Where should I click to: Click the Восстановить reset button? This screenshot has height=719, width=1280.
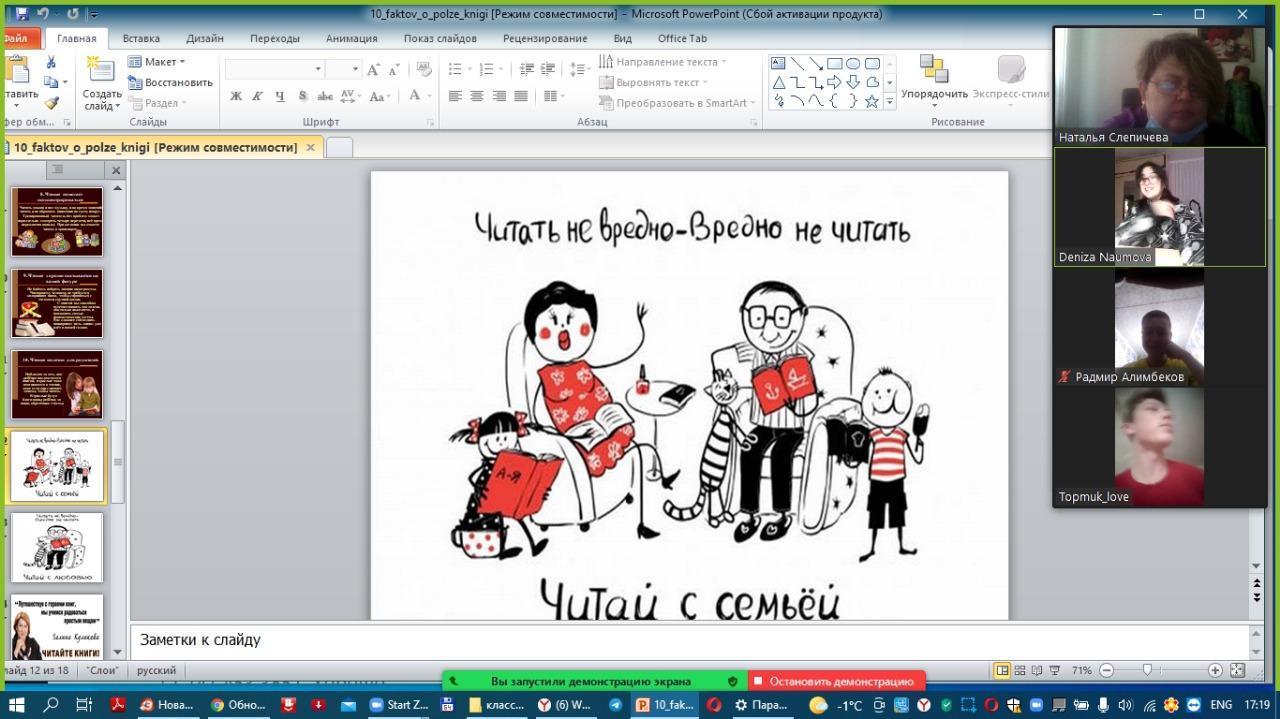(171, 82)
